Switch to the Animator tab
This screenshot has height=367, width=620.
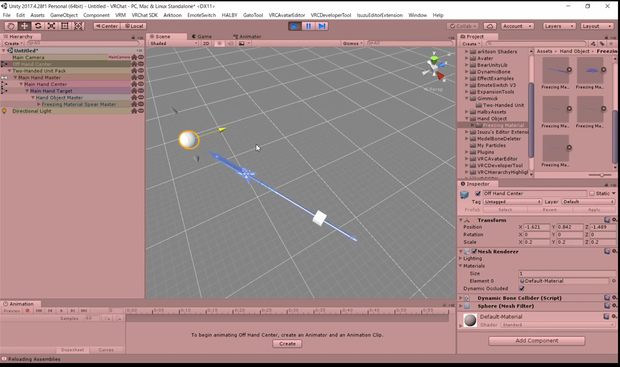point(248,36)
